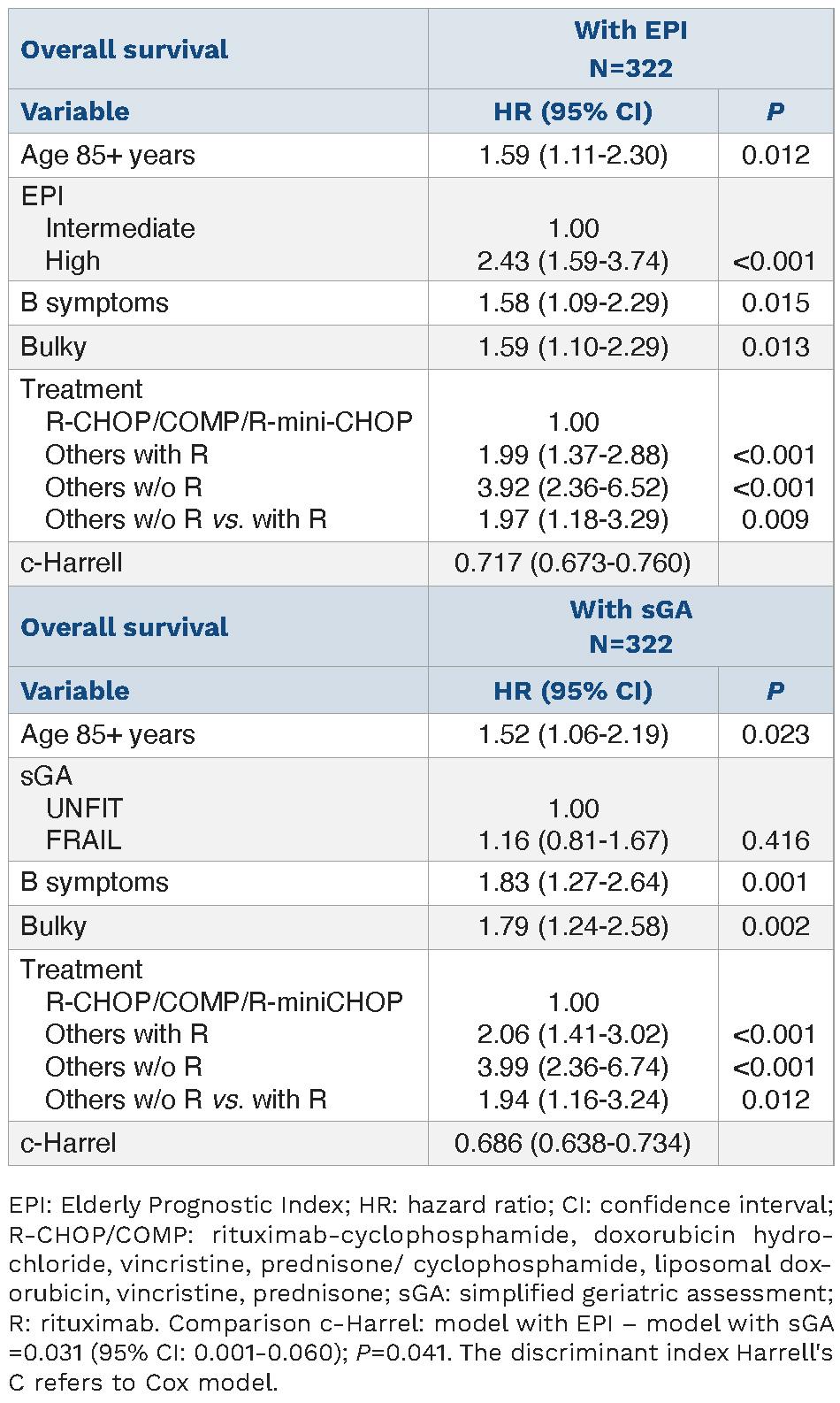Click the P value 0.012 for Age in EPI model

(x=775, y=156)
